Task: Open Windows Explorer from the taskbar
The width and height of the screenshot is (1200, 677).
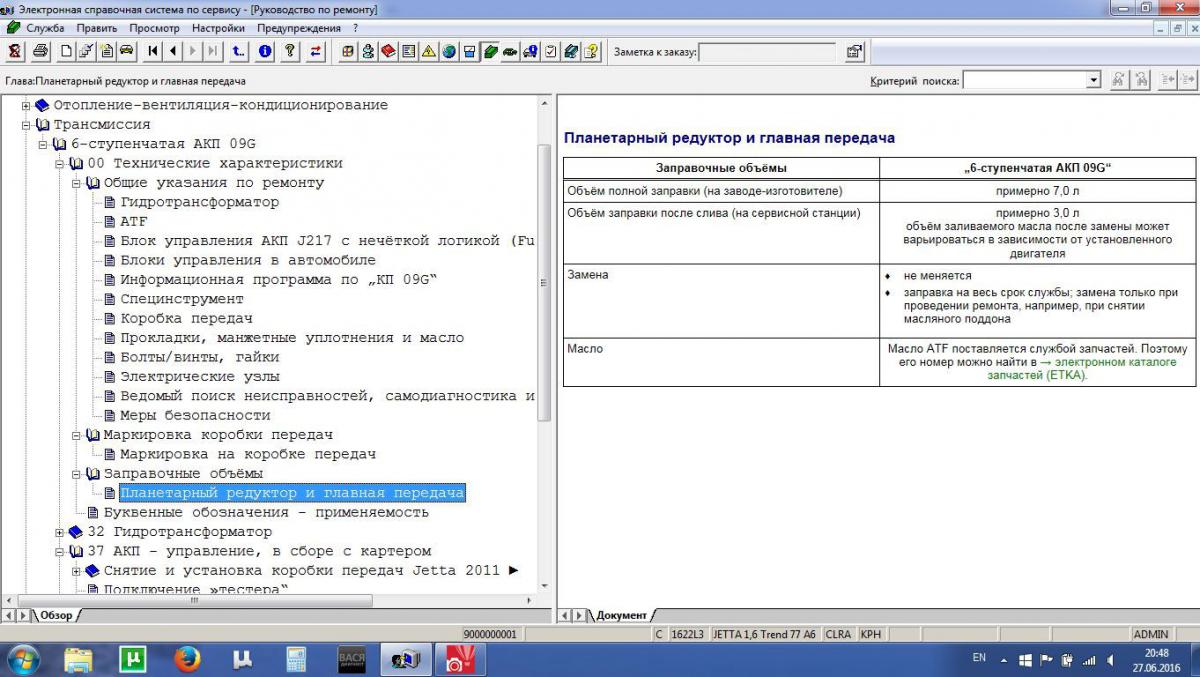Action: point(78,659)
